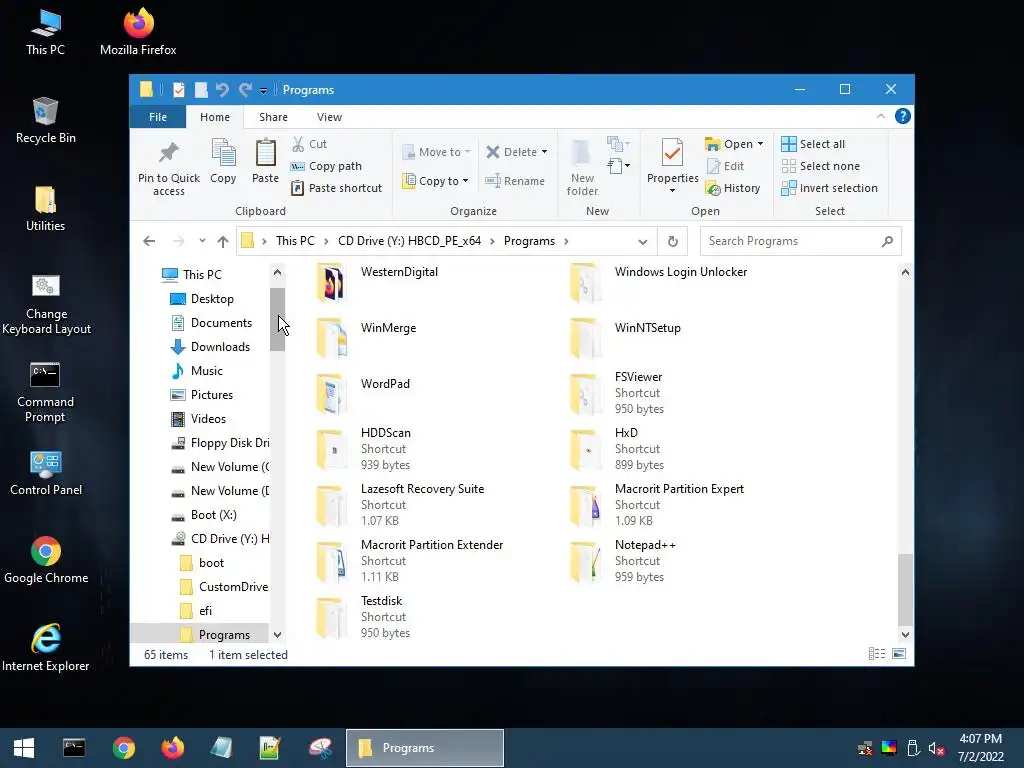Open Firefox from the taskbar
Viewport: 1024px width, 768px height.
(x=173, y=748)
